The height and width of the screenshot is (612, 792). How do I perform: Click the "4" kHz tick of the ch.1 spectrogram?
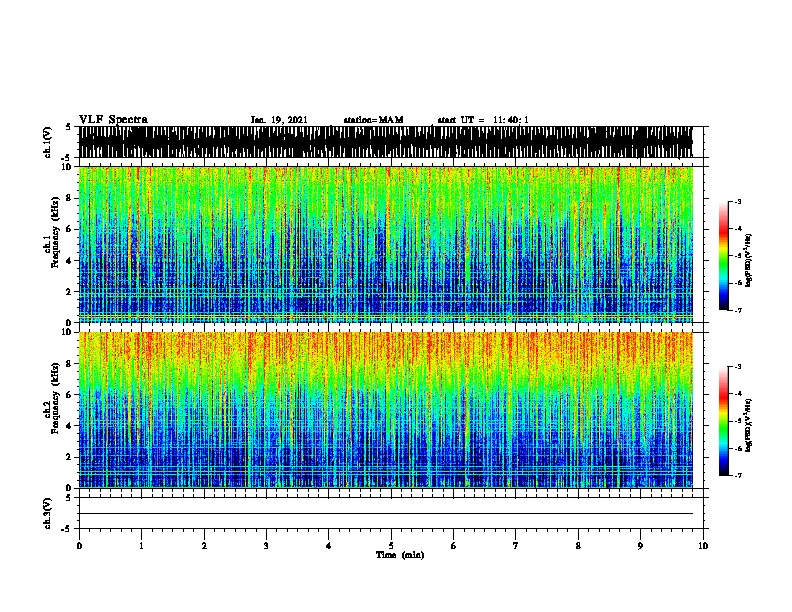click(70, 261)
